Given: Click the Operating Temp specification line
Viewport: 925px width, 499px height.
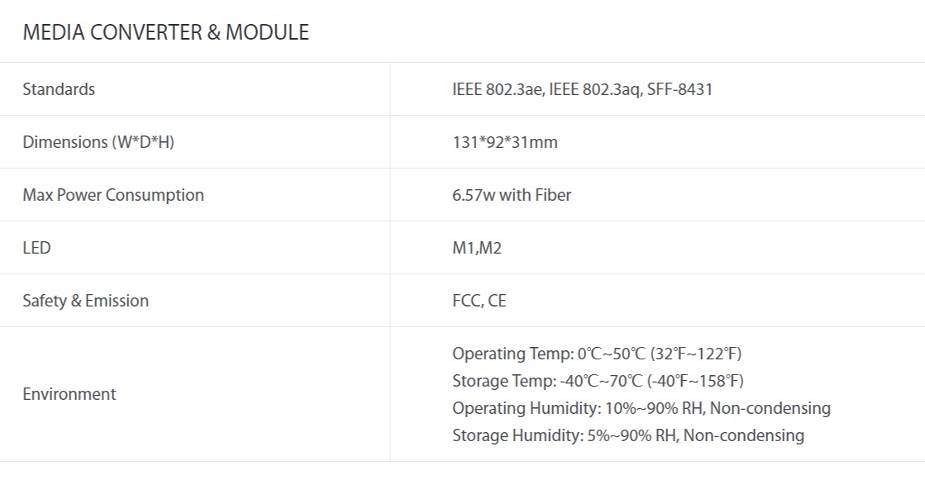Looking at the screenshot, I should [x=597, y=353].
